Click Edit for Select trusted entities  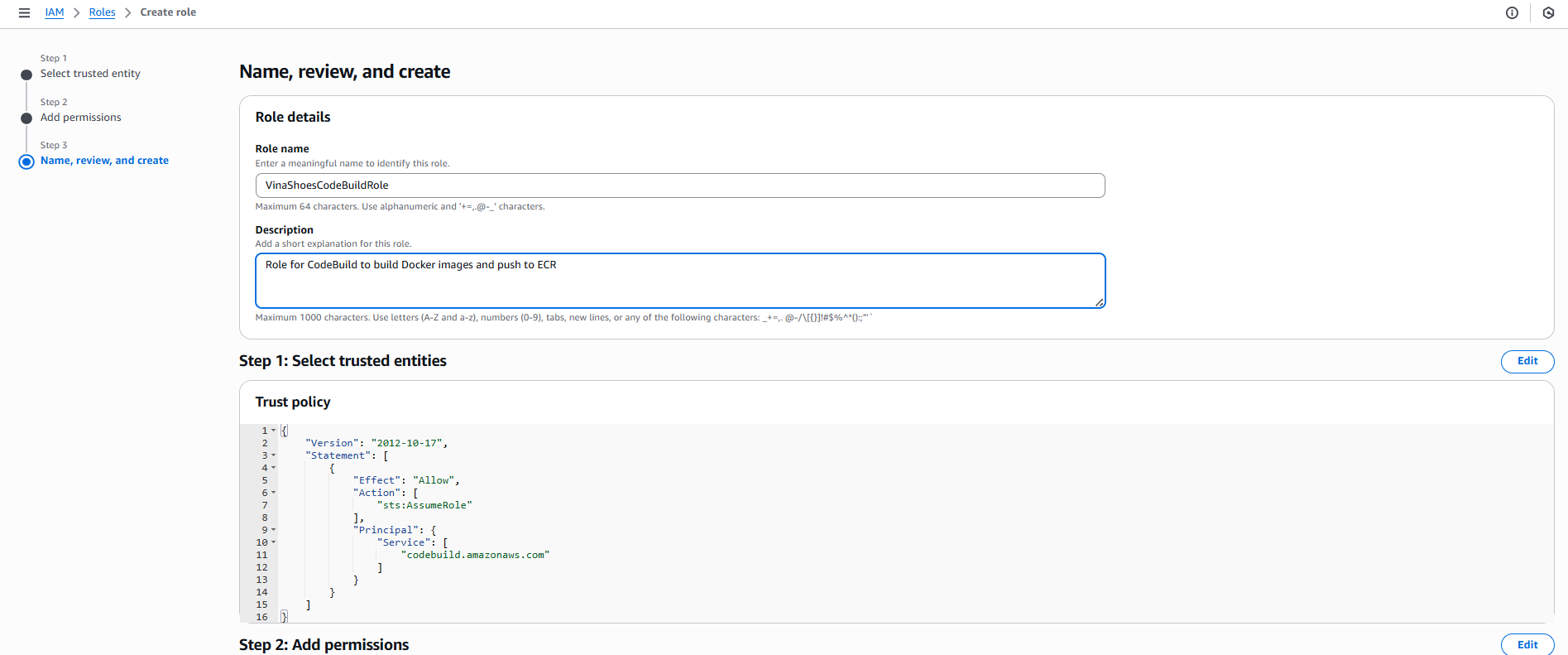1527,361
